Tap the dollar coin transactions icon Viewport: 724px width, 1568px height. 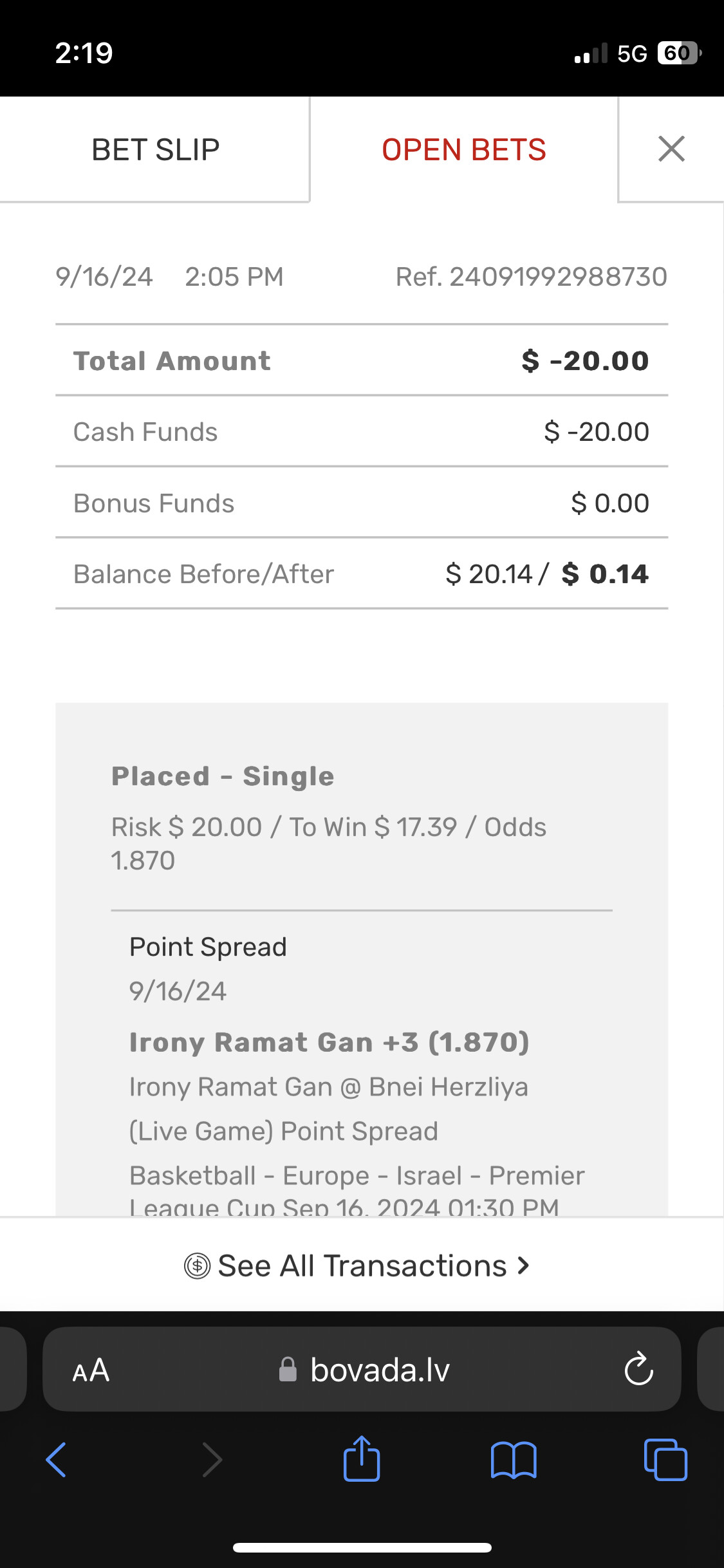pos(197,1265)
